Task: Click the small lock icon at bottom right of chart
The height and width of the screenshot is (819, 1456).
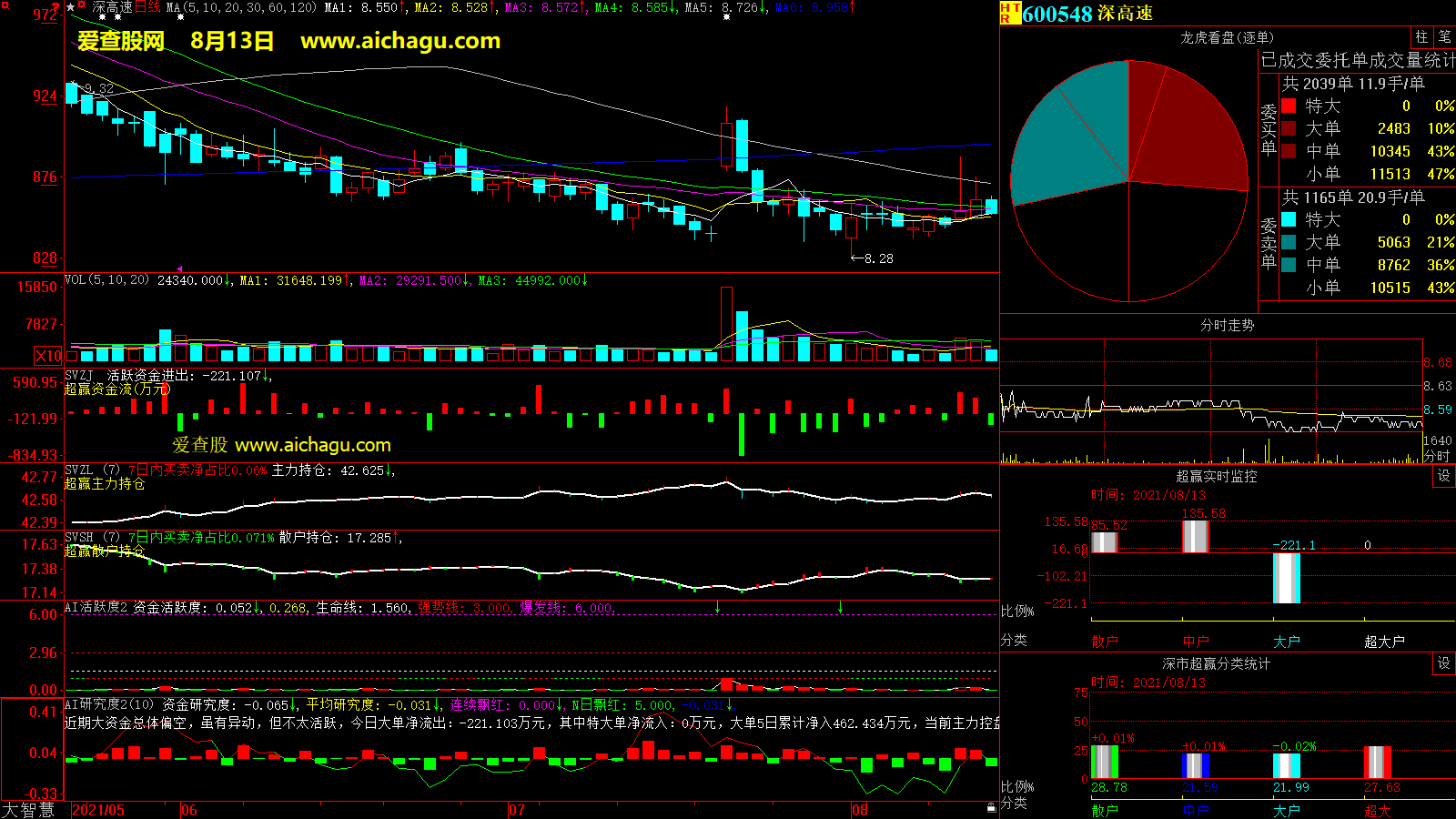Action: tap(991, 807)
